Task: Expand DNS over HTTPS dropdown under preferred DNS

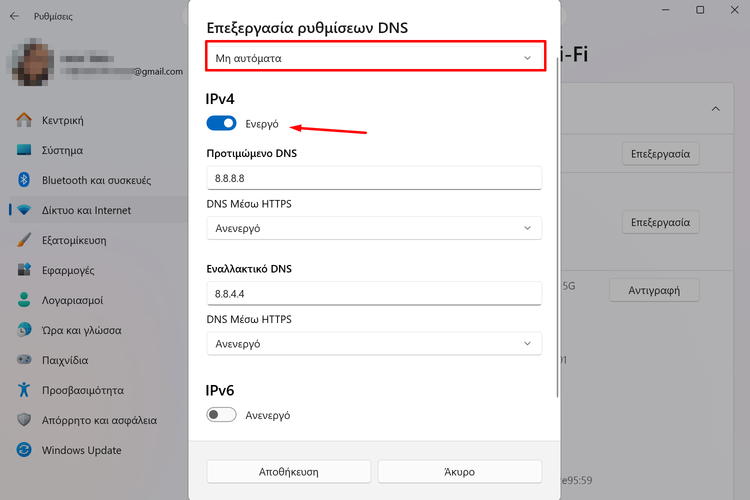Action: pyautogui.click(x=374, y=228)
